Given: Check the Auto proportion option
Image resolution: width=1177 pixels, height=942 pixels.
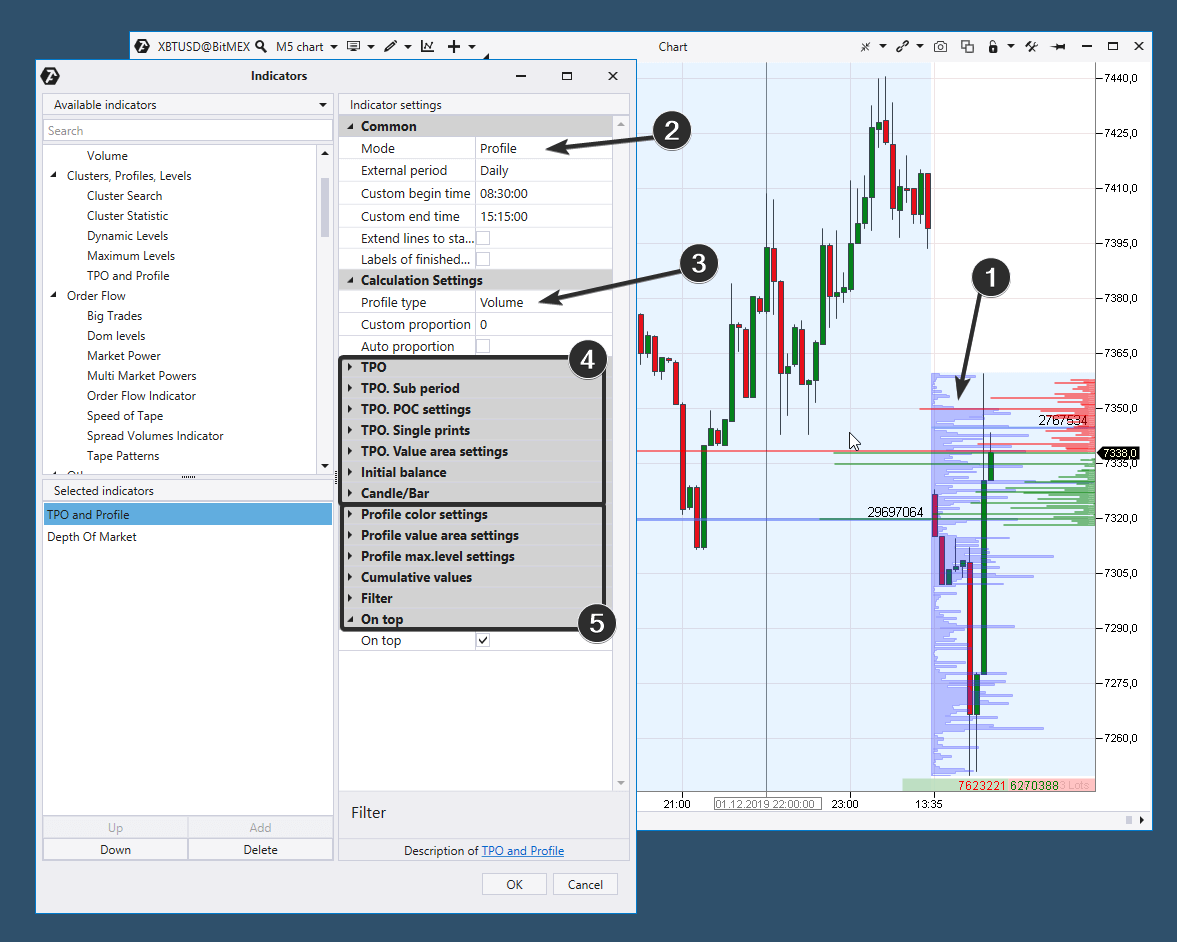Looking at the screenshot, I should [483, 345].
